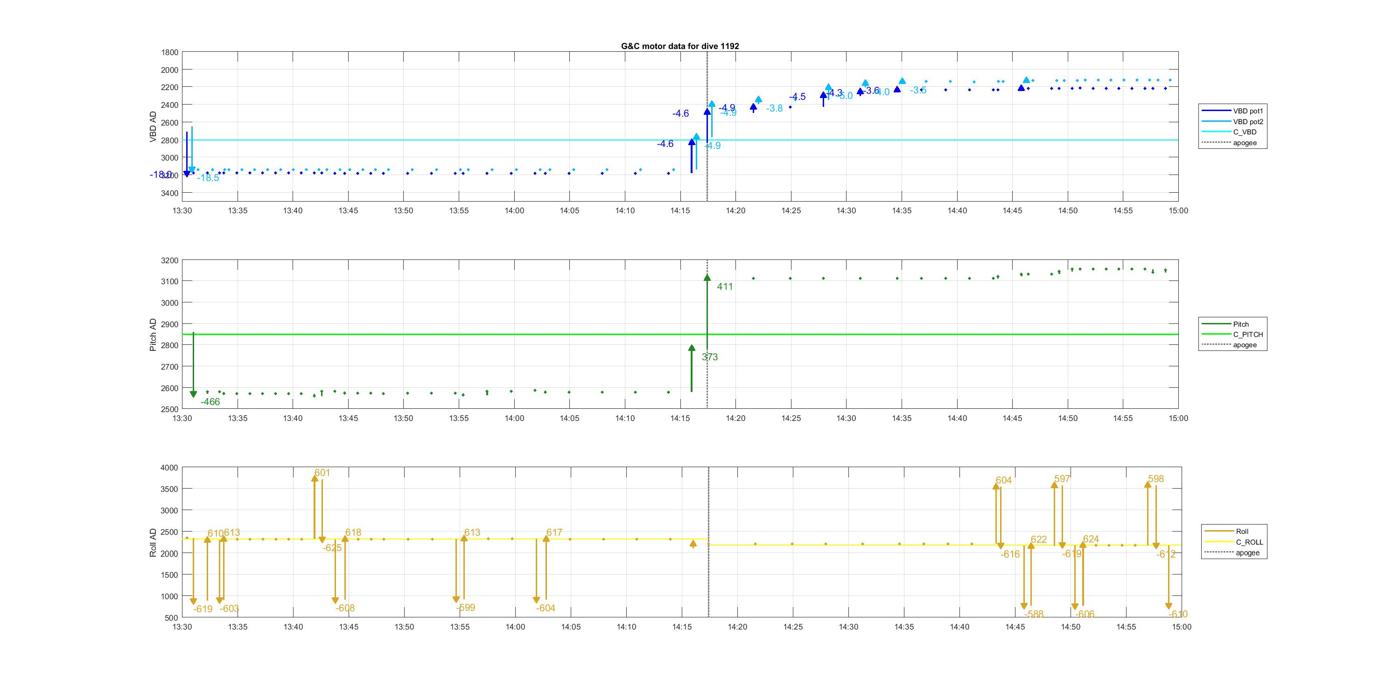Screen dimensions: 1400x693
Task: Click the '-599' roll label
Action: click(466, 608)
